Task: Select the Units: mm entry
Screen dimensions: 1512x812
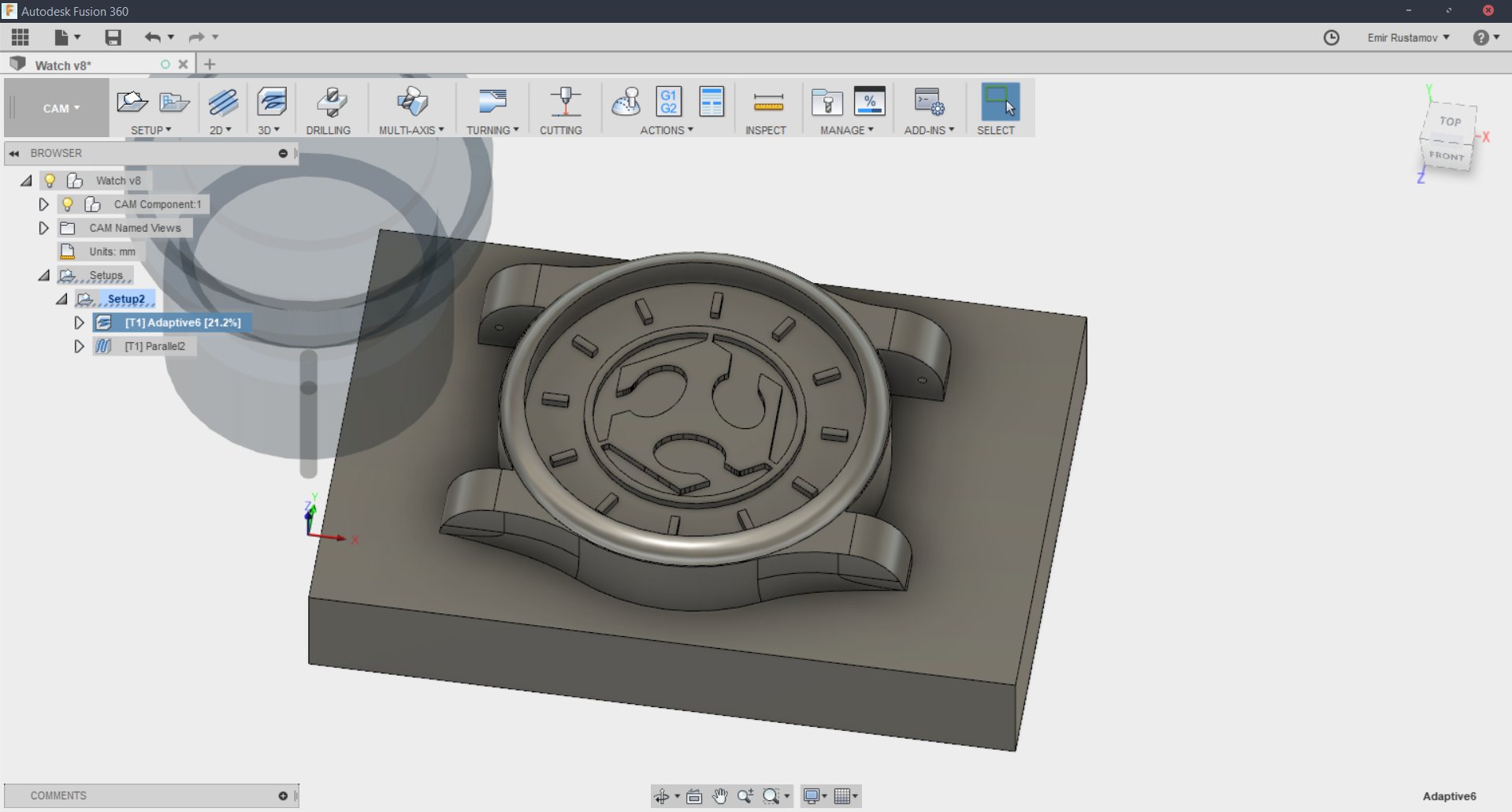Action: point(112,251)
